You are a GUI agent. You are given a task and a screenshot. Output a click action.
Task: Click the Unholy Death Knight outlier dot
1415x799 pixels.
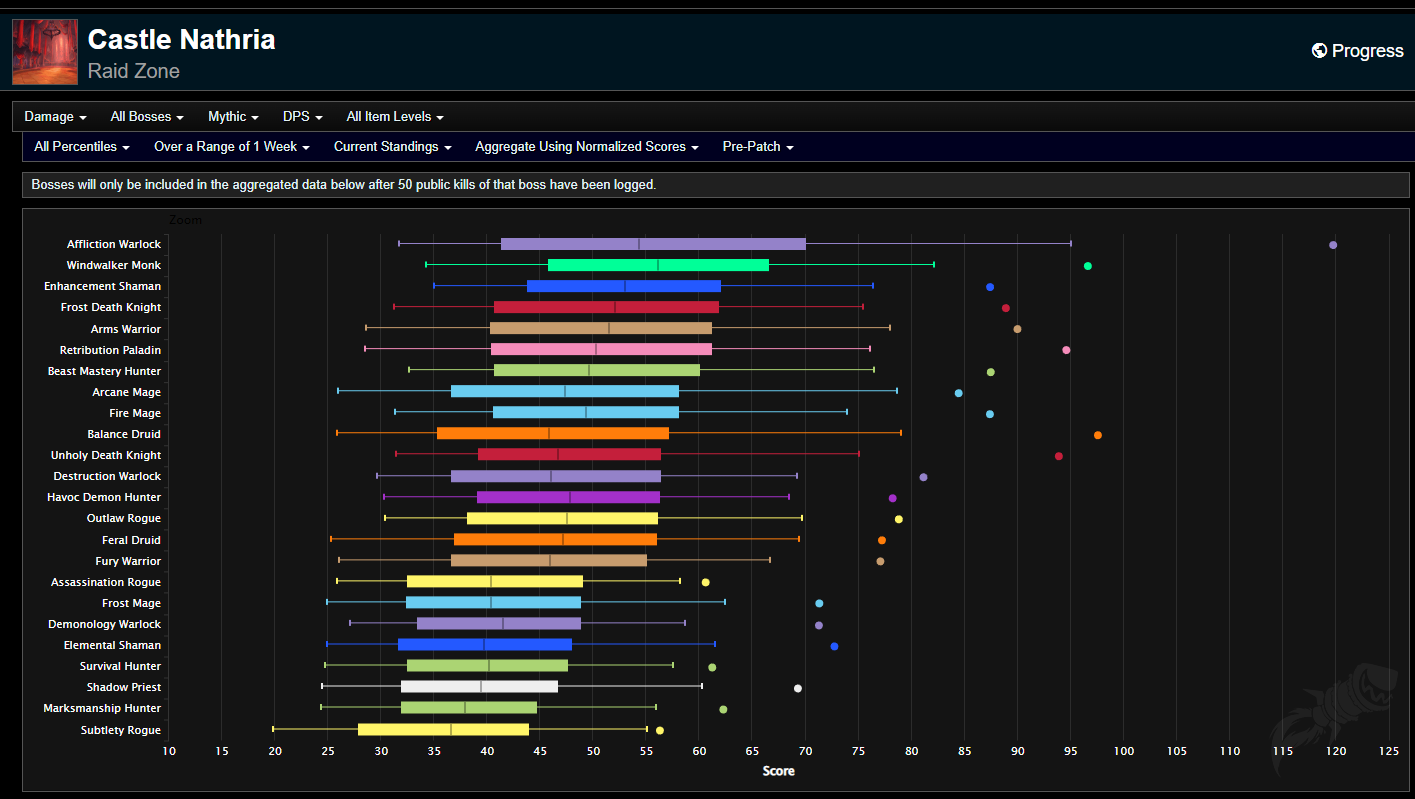(1059, 456)
